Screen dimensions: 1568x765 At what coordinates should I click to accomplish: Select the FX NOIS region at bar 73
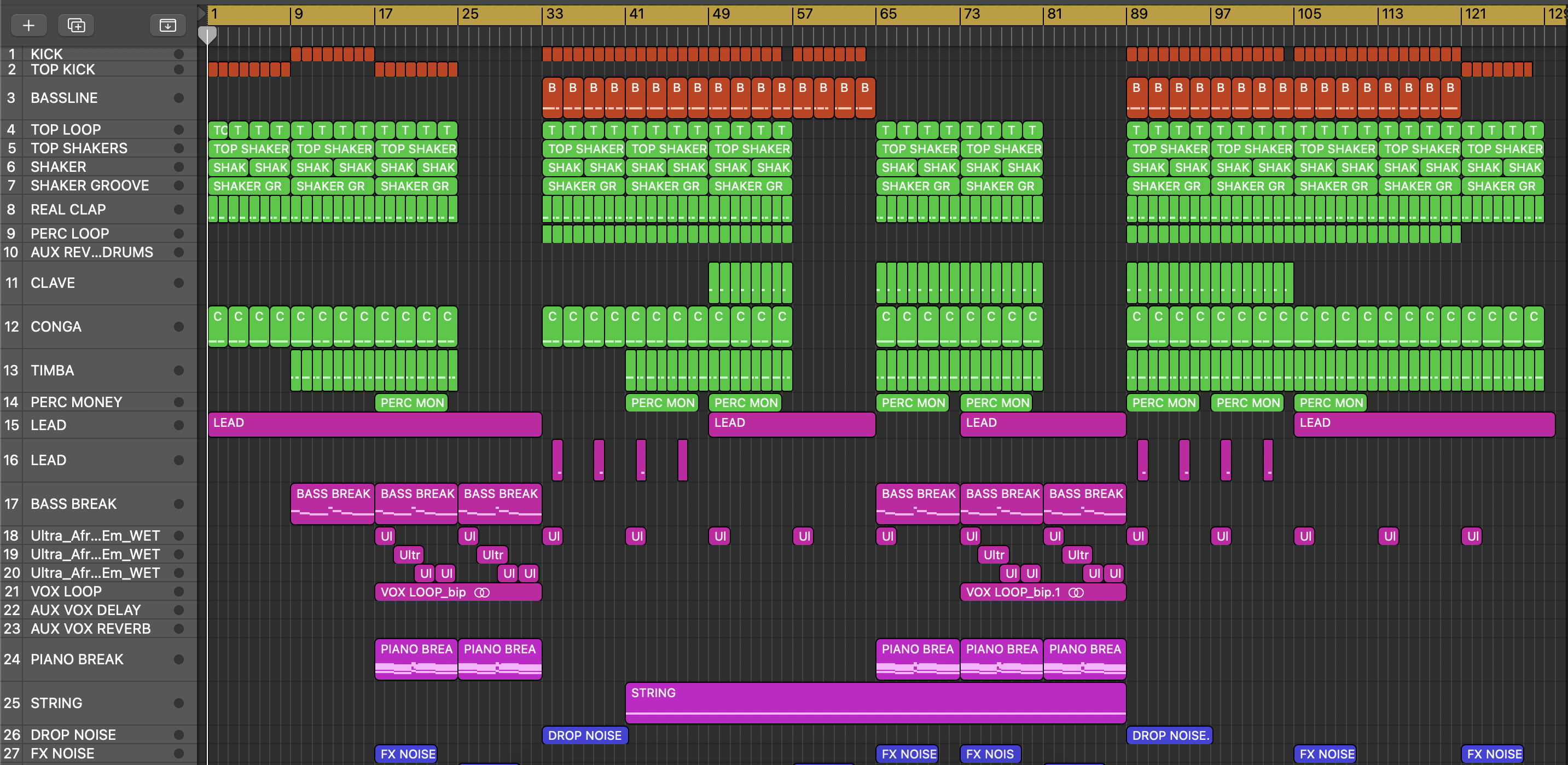tap(990, 754)
